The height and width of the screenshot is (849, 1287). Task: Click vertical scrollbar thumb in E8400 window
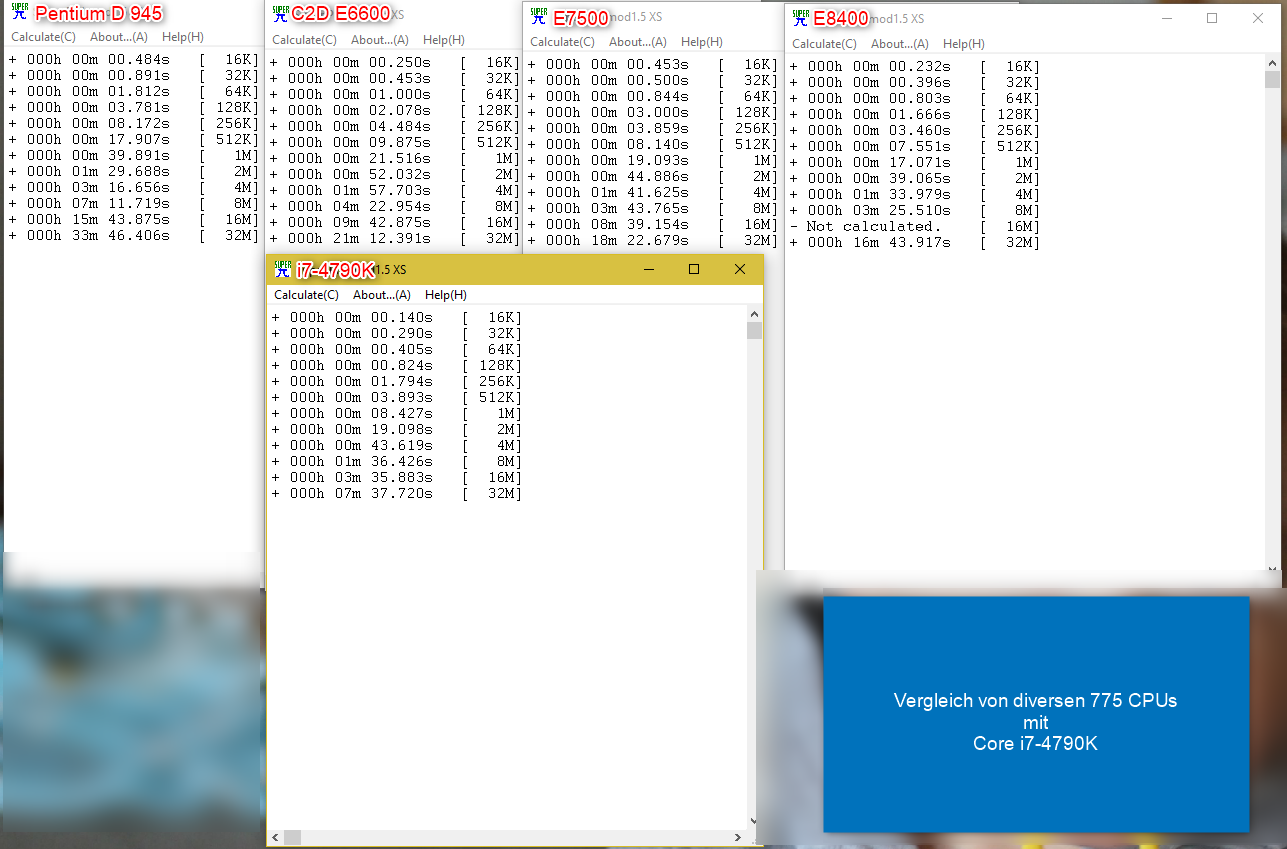point(1272,80)
